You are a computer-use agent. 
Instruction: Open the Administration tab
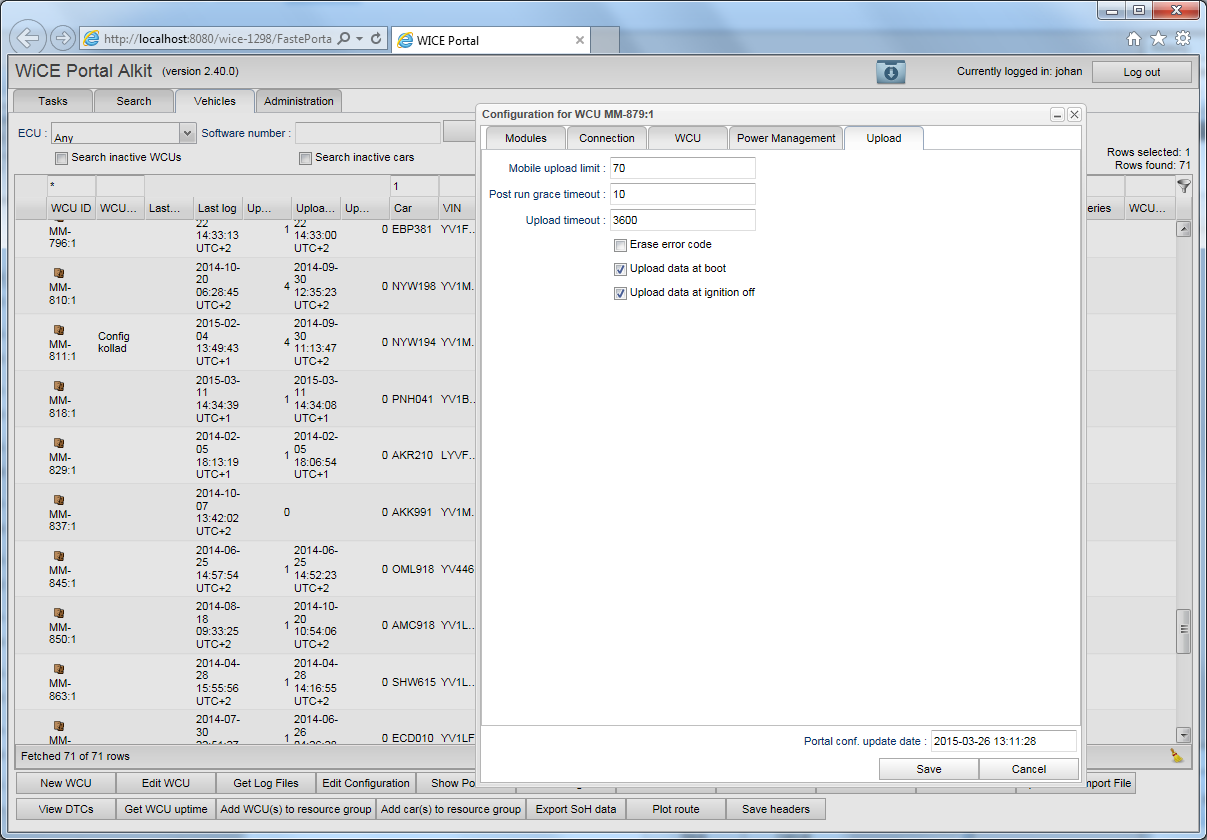[x=299, y=101]
